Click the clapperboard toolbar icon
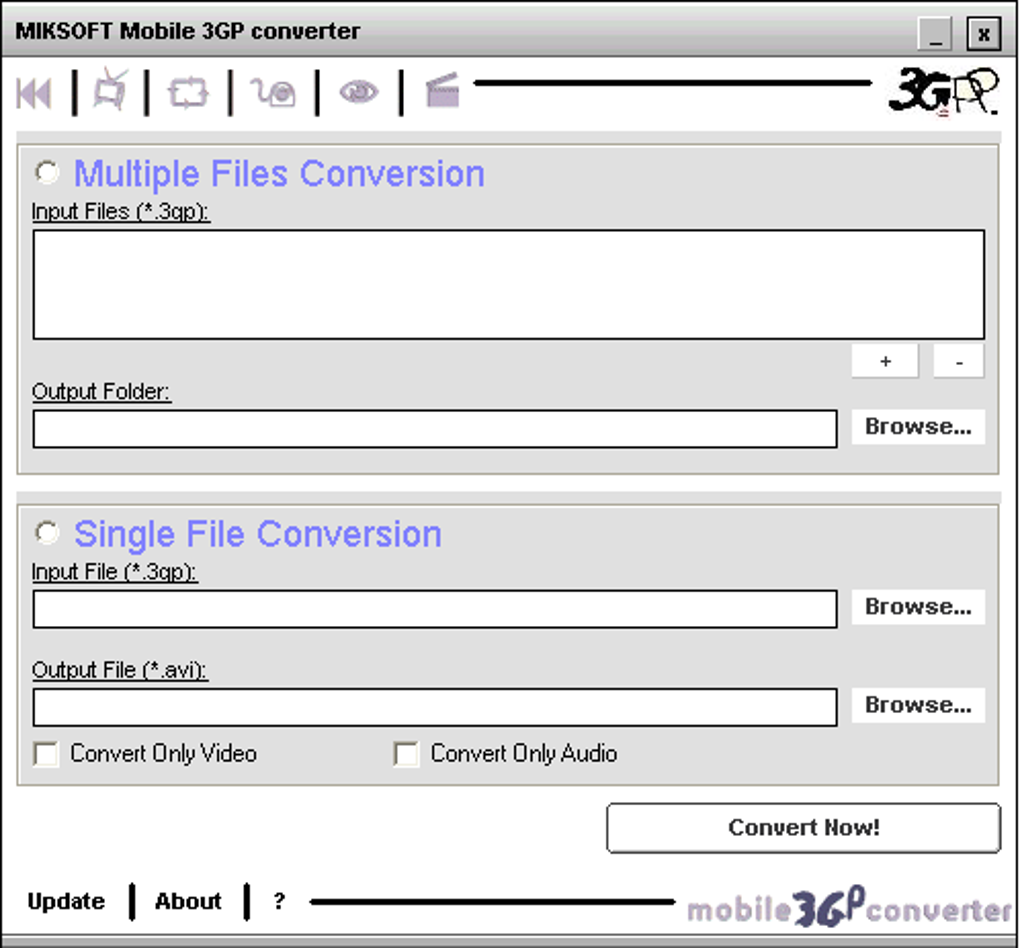Screen dimensions: 1020x948 click(x=442, y=90)
